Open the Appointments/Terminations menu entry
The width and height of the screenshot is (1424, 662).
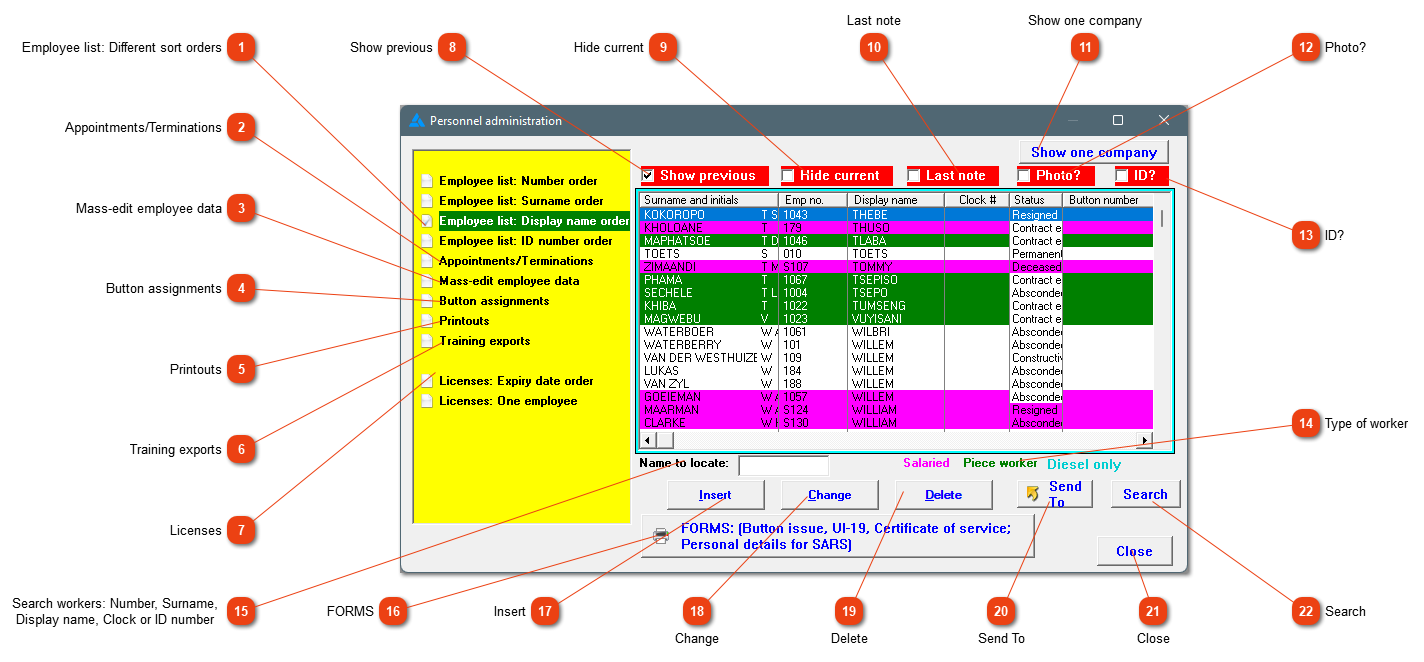pos(516,261)
